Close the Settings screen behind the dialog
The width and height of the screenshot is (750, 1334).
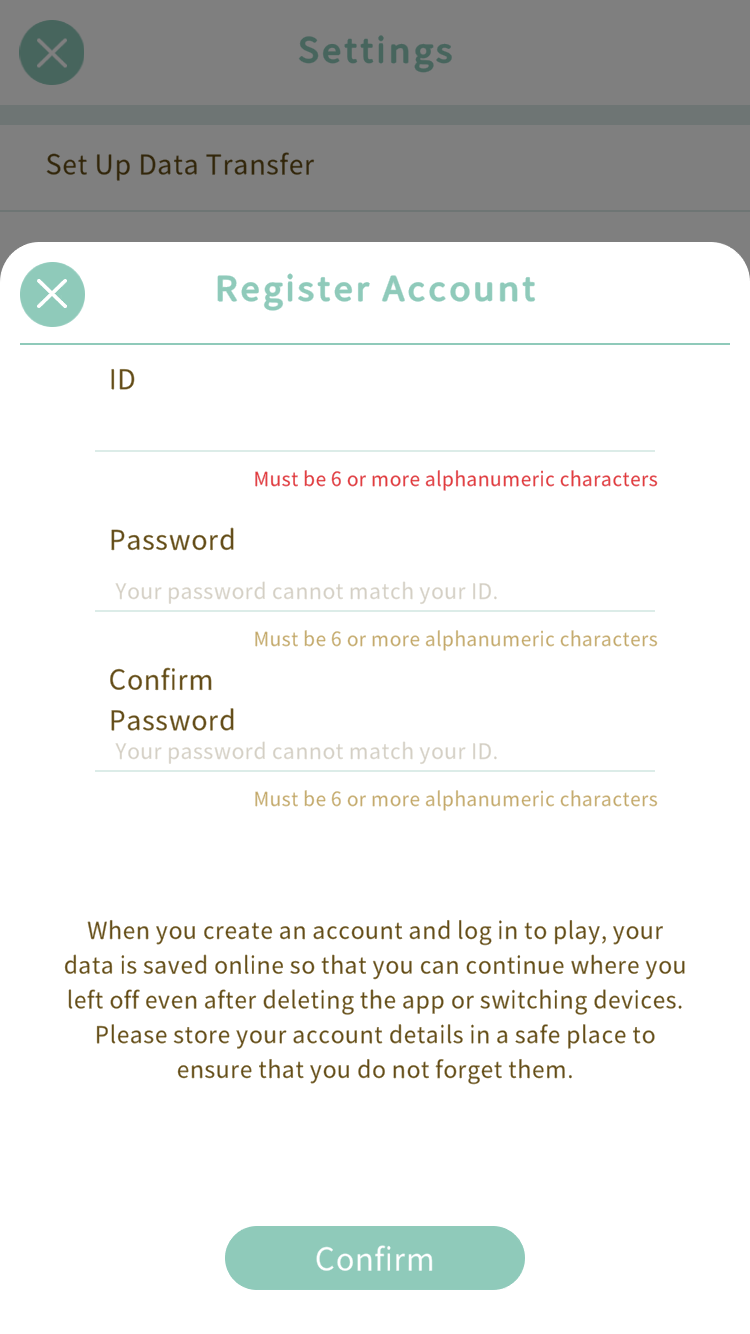point(52,52)
